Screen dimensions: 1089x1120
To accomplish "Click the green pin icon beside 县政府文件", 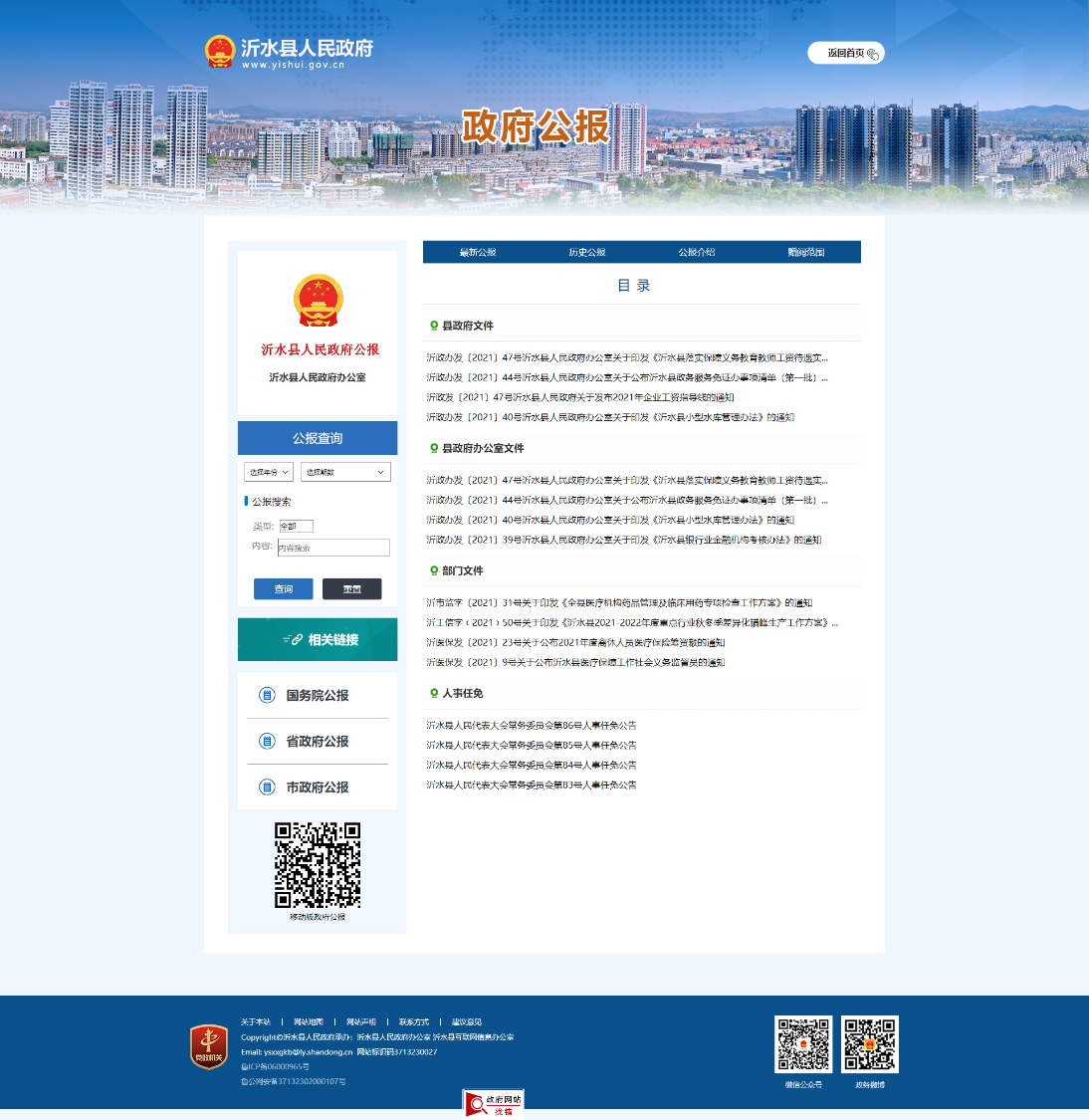I will click(434, 326).
